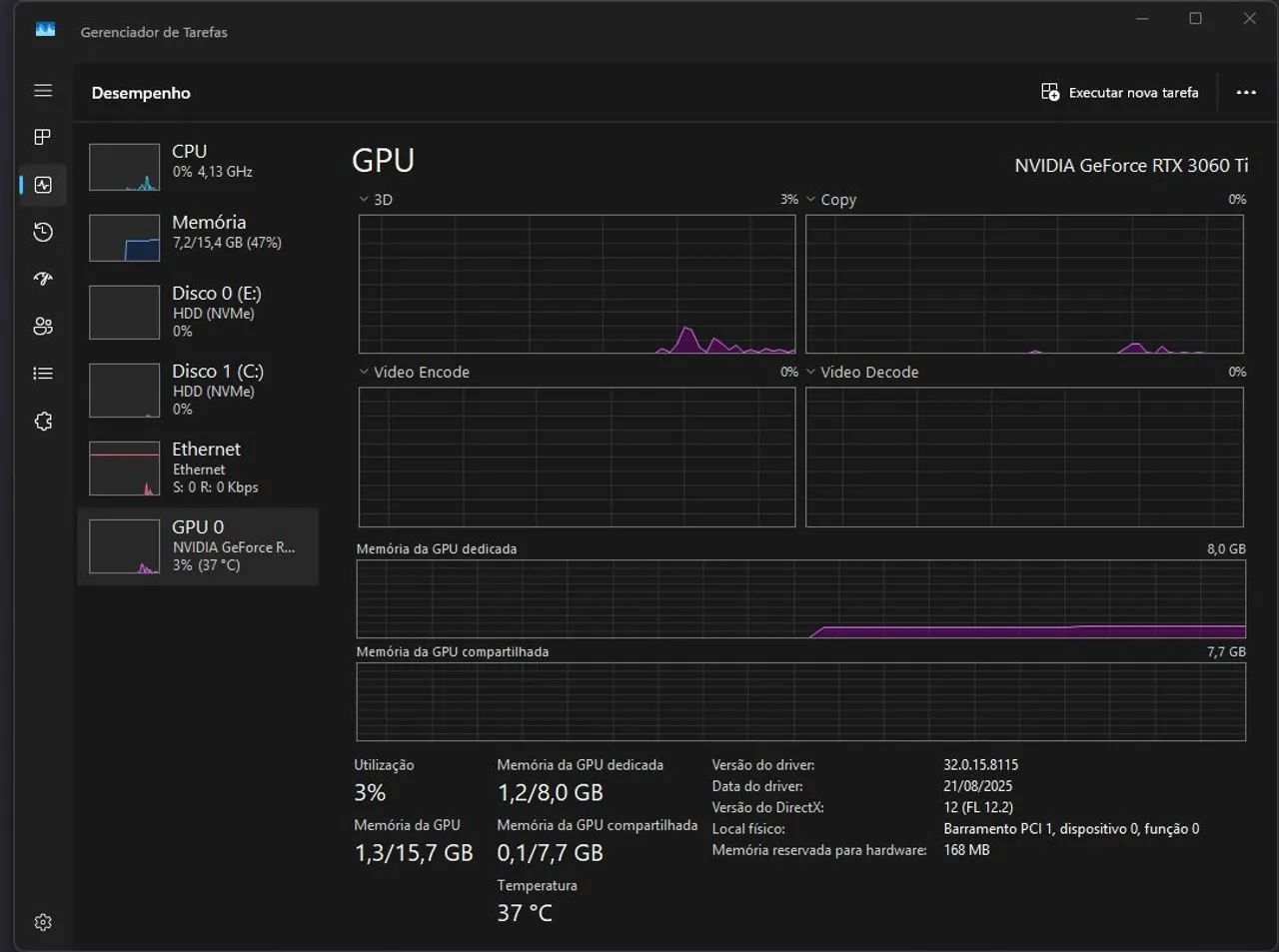Open the Details page list icon
1279x952 pixels.
[x=43, y=374]
